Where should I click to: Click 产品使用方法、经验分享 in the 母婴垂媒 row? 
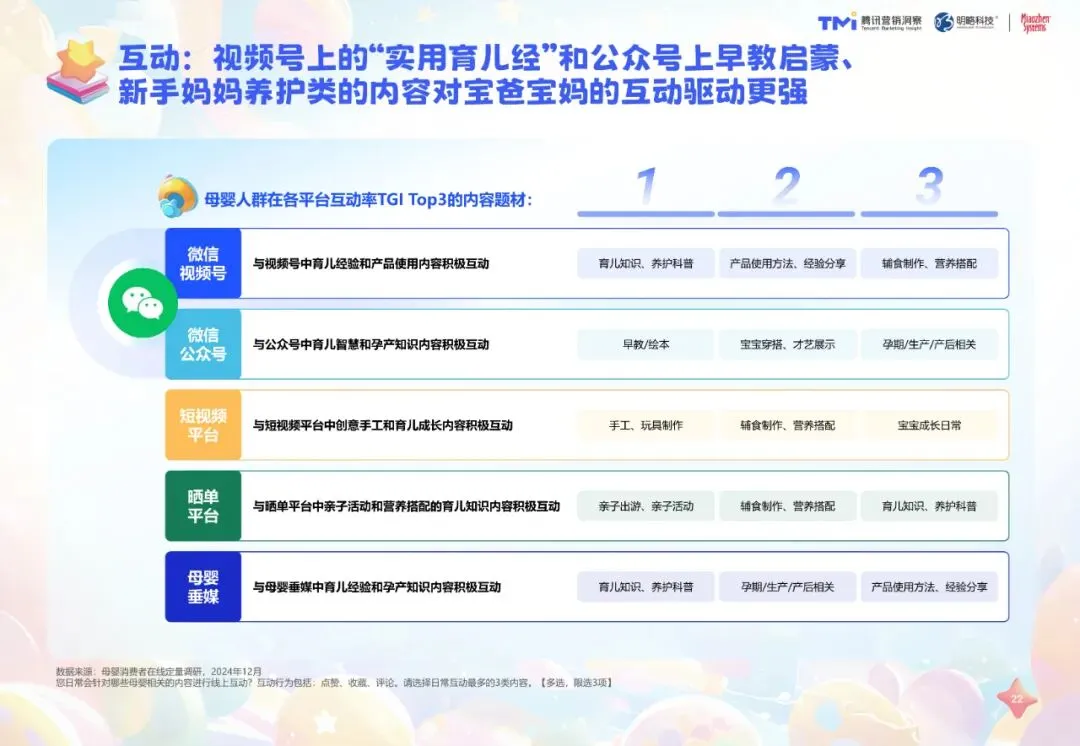[x=929, y=587]
